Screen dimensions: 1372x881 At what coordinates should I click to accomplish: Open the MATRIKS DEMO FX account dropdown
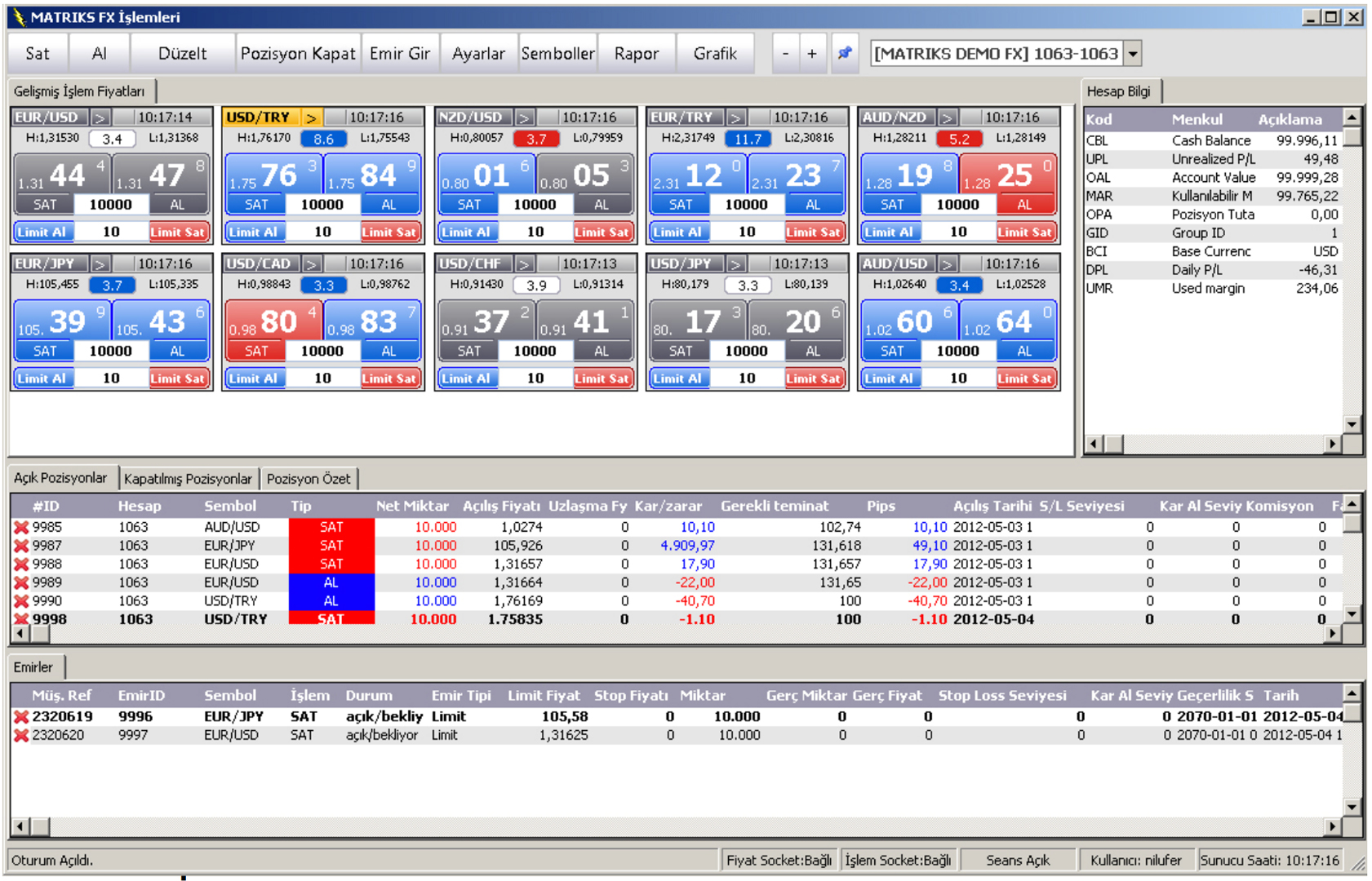click(x=1133, y=54)
